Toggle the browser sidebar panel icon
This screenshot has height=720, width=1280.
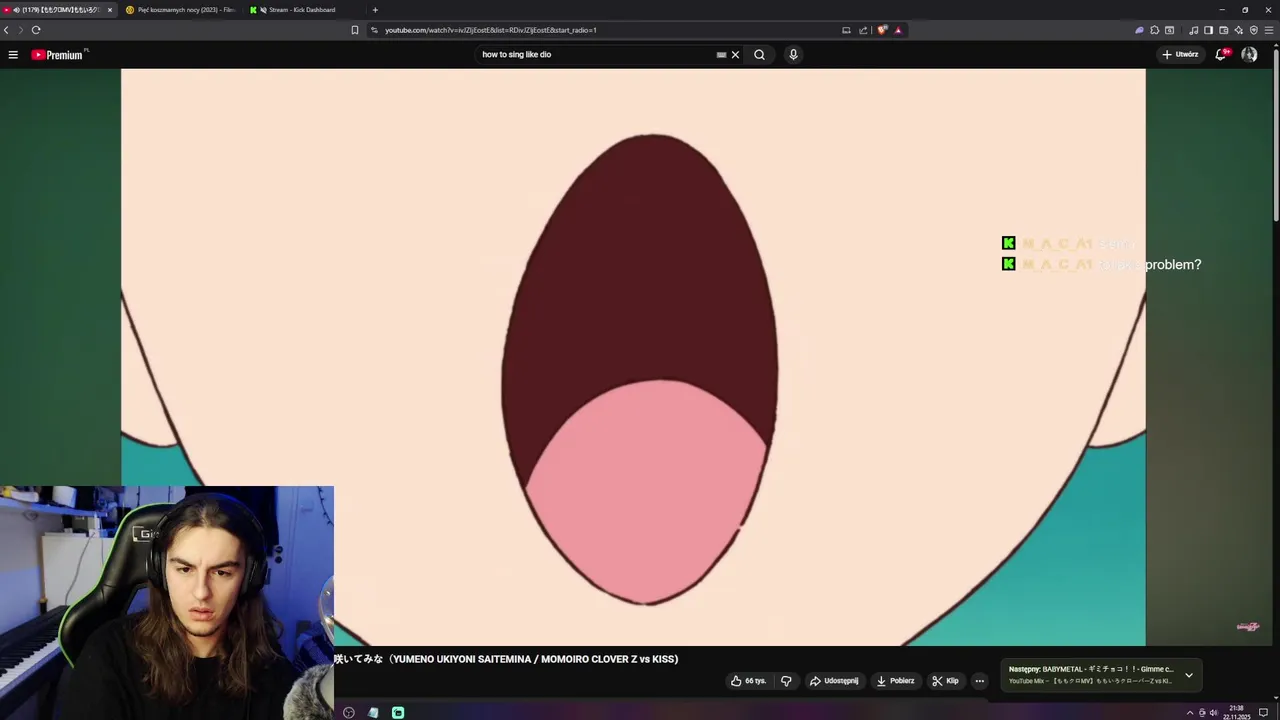click(x=1208, y=30)
